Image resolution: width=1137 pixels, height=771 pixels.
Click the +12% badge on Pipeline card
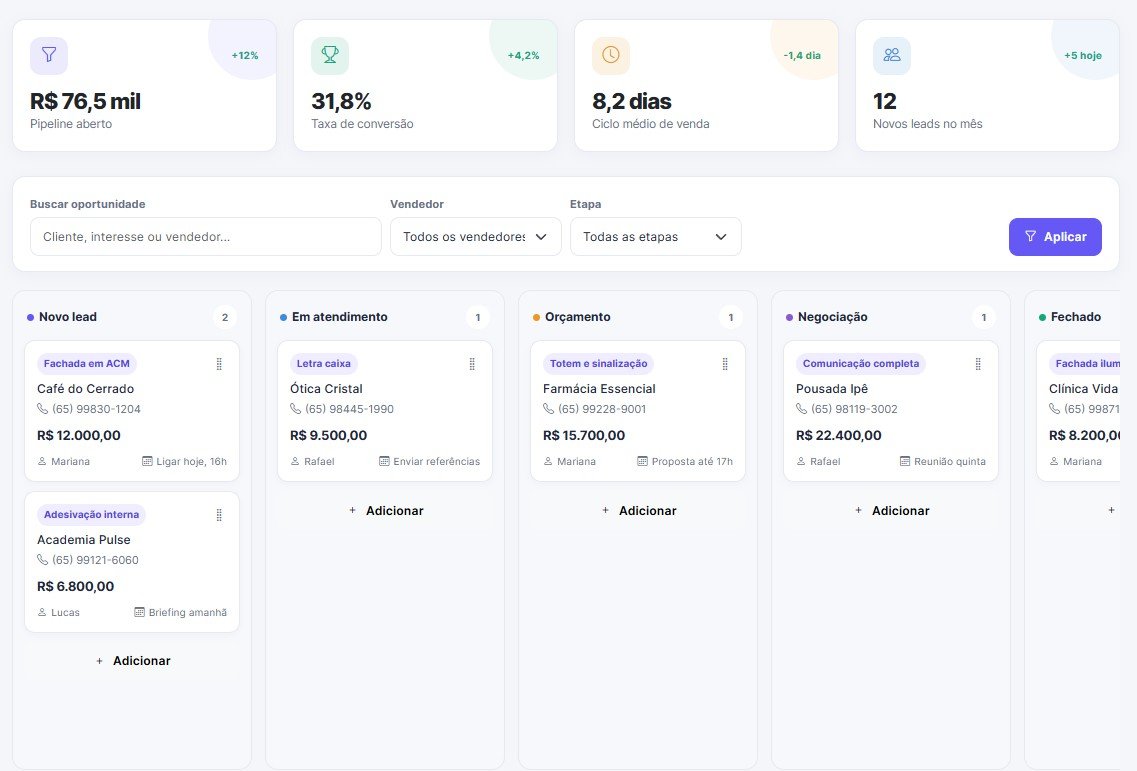245,55
